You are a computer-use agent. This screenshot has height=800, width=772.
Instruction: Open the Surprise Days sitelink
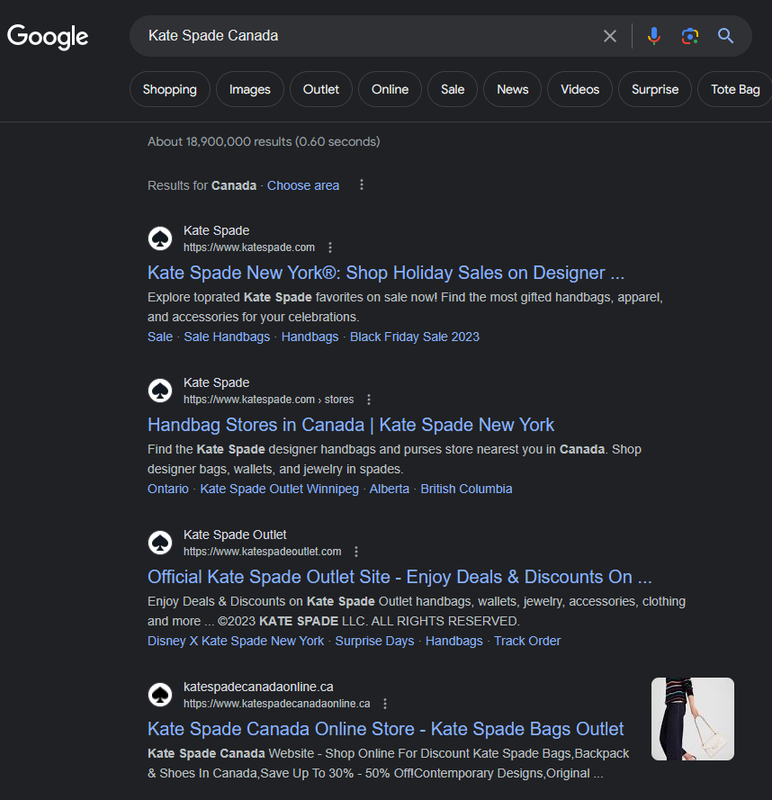click(x=375, y=641)
